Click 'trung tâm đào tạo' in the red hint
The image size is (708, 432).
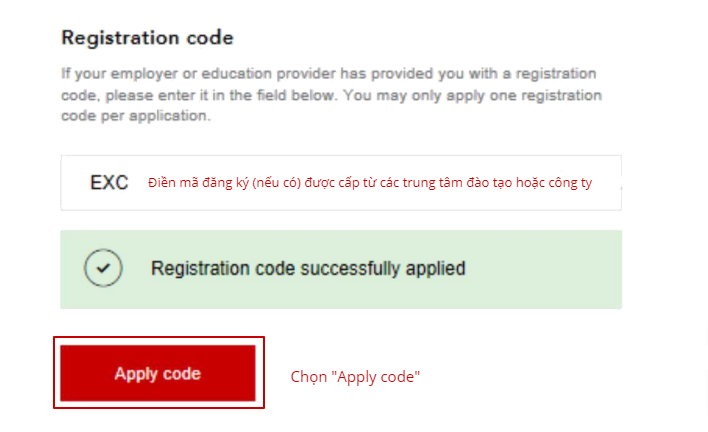465,184
